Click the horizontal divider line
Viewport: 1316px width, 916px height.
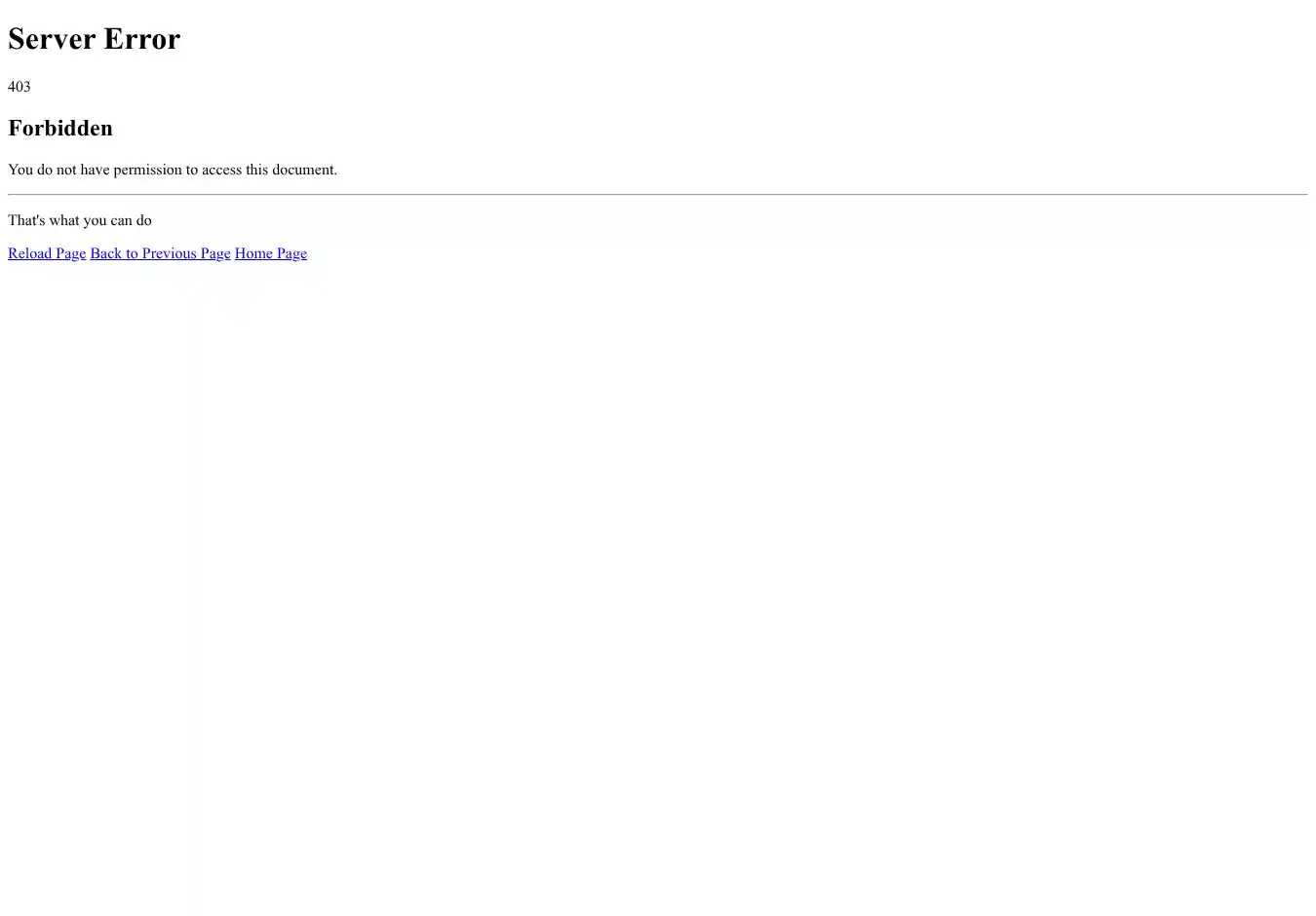(x=658, y=194)
